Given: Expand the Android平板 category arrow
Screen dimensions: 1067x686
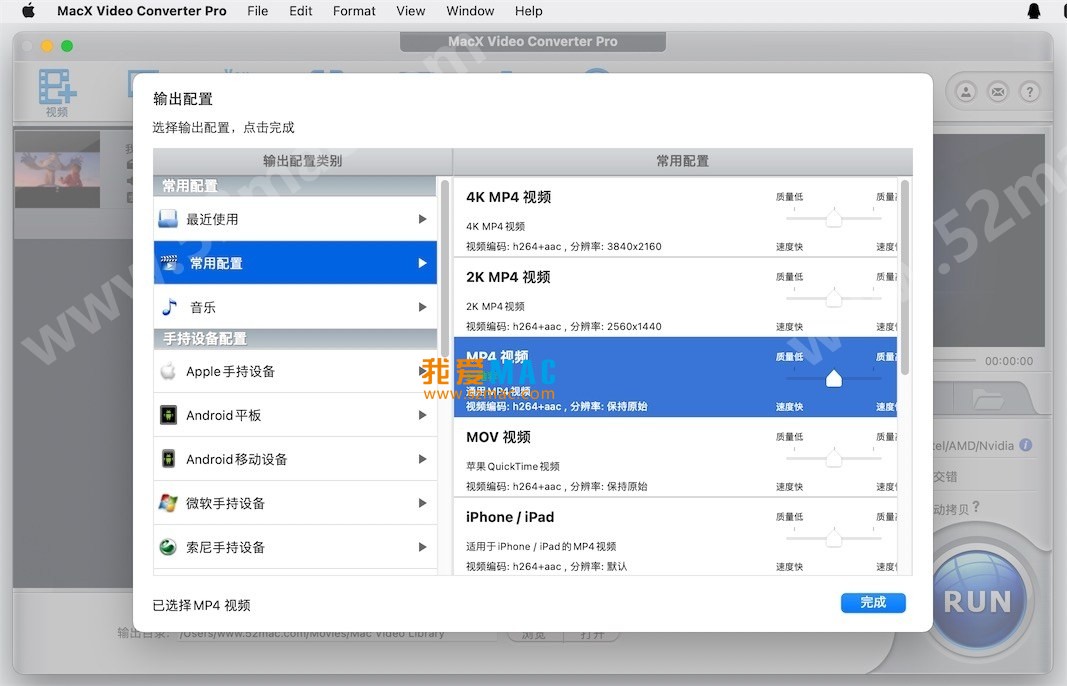Looking at the screenshot, I should click(423, 415).
